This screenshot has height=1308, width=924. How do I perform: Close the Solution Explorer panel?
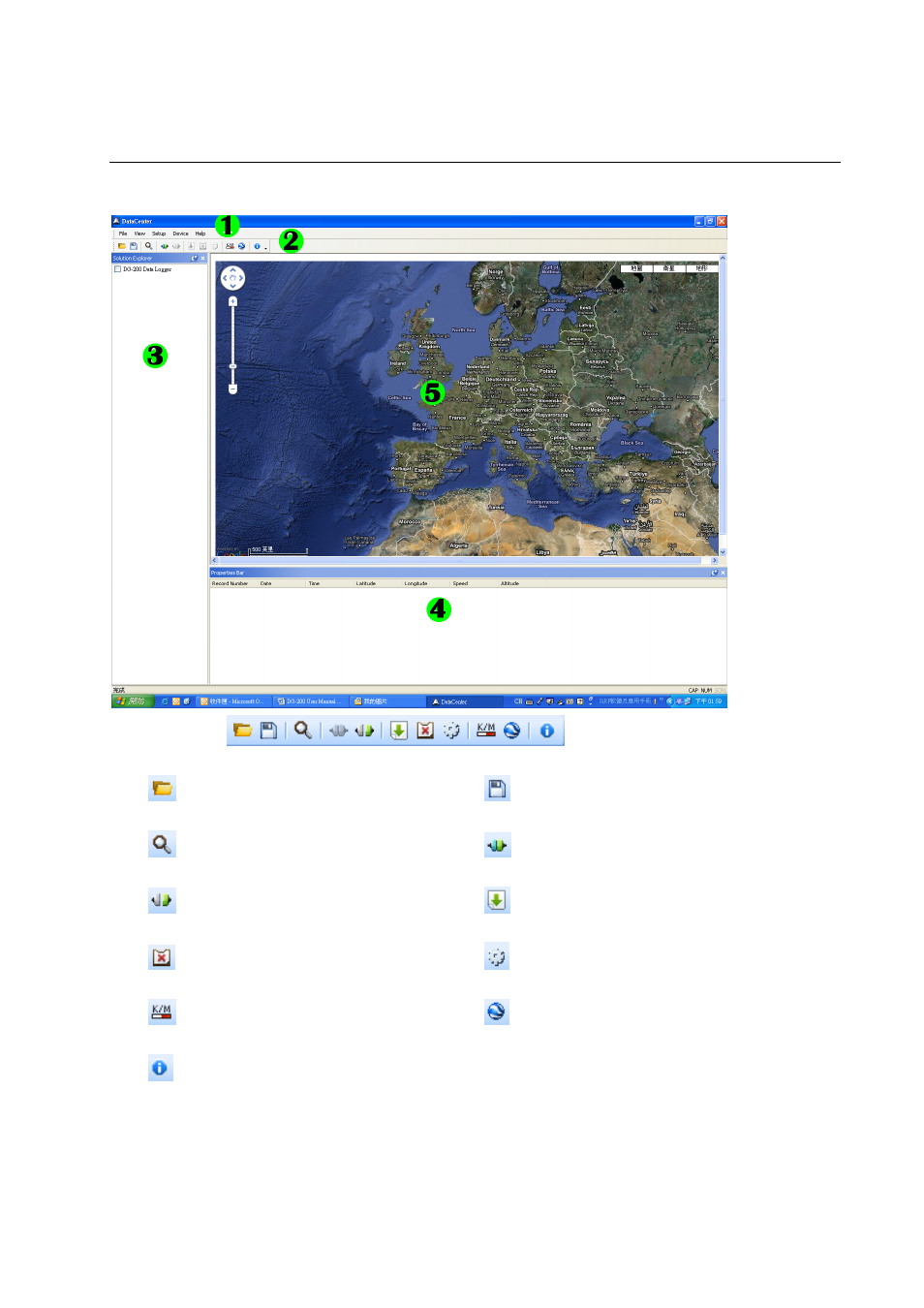coord(202,259)
